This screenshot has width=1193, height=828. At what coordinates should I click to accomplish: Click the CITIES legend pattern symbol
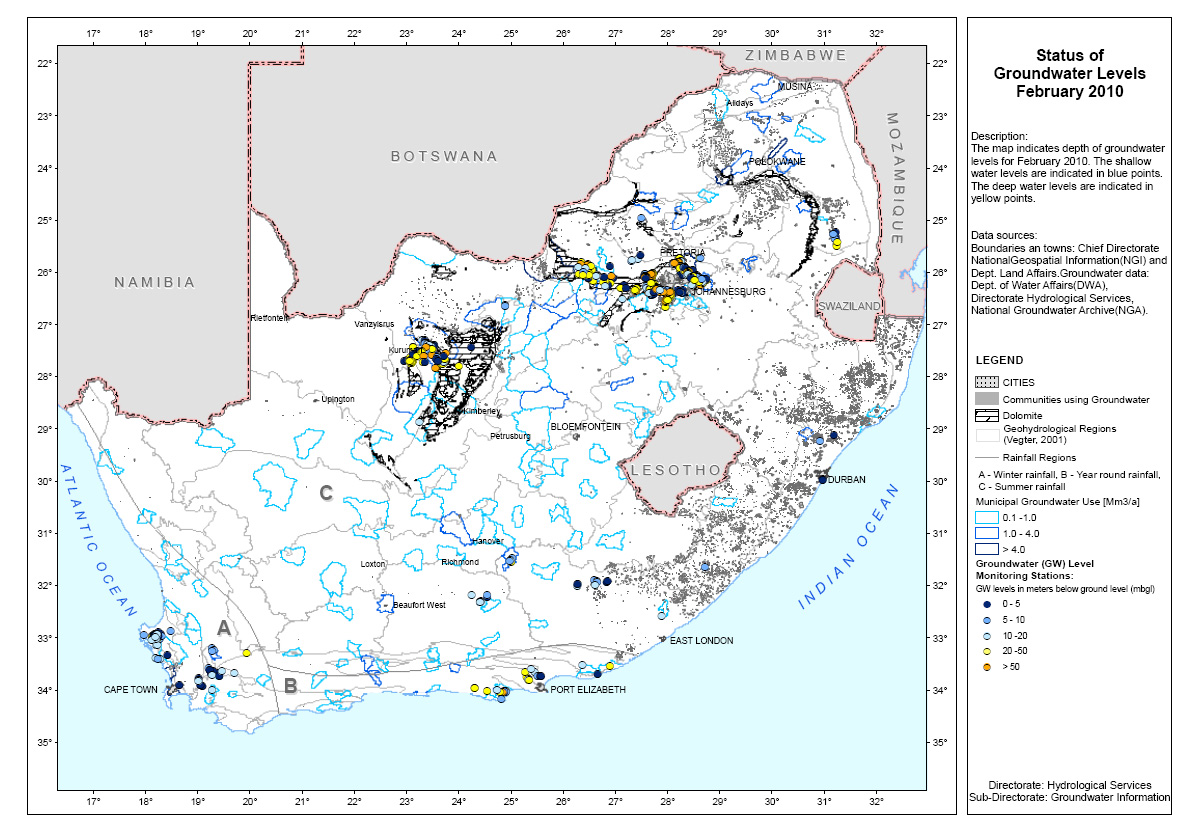(988, 382)
